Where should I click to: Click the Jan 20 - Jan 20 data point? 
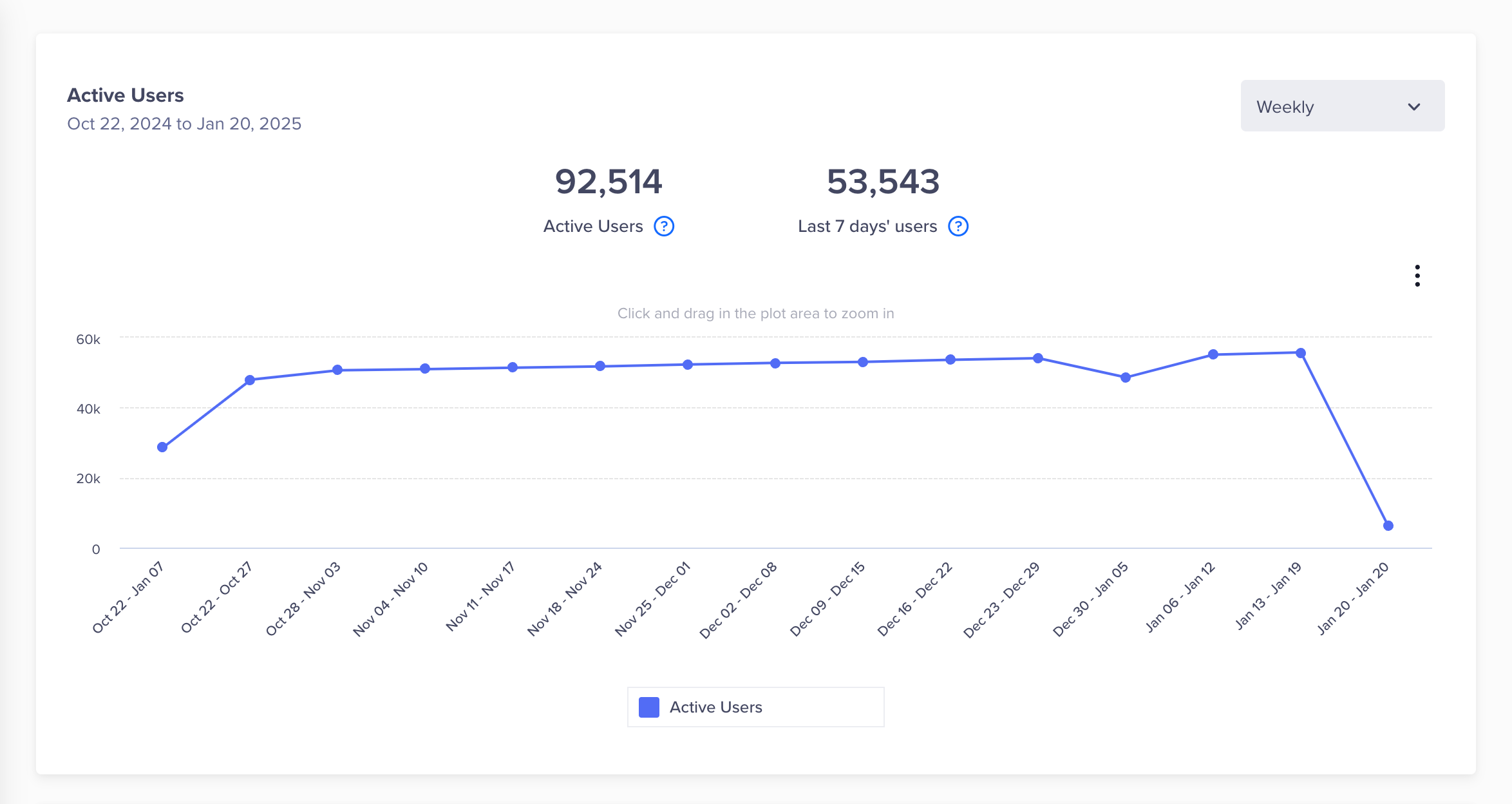point(1388,526)
